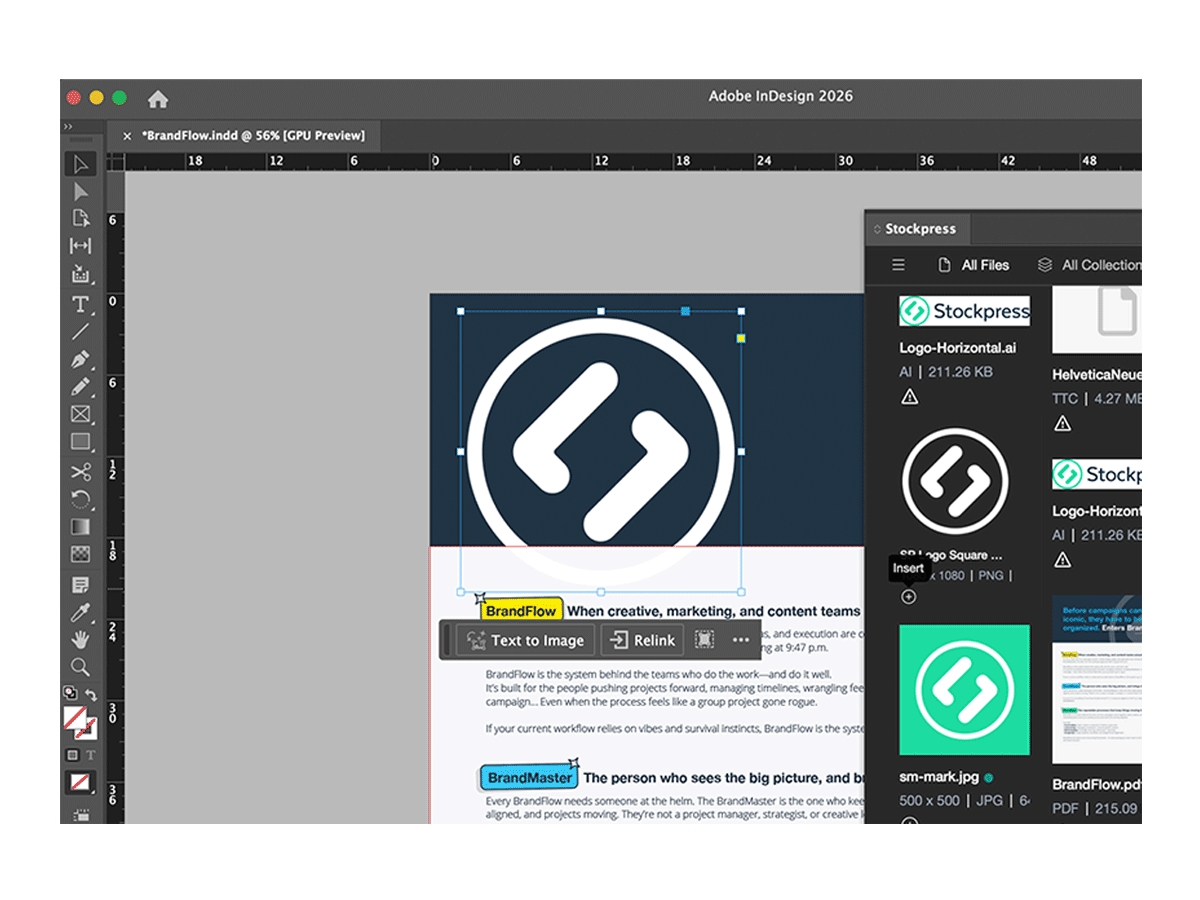Screen dimensions: 1200x900
Task: Click the blue BrandMaster label on page
Action: (x=530, y=778)
